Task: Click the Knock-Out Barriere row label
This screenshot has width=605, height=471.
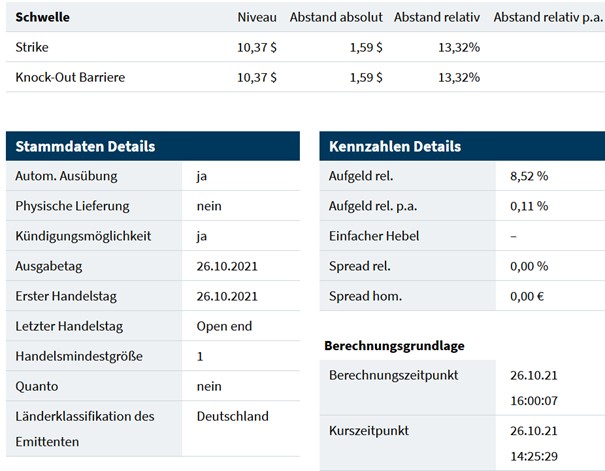Action: click(x=71, y=77)
